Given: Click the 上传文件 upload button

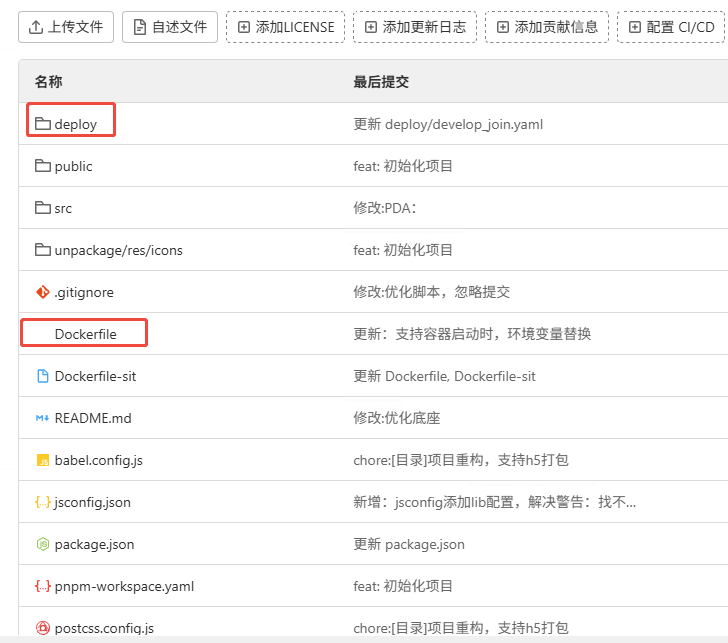Looking at the screenshot, I should click(66, 27).
